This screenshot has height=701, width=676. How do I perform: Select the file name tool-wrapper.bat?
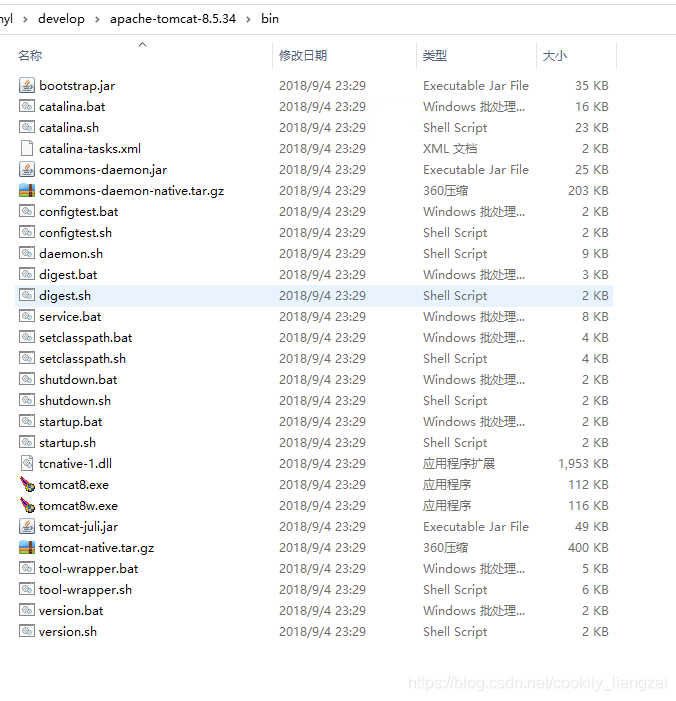[x=89, y=569]
